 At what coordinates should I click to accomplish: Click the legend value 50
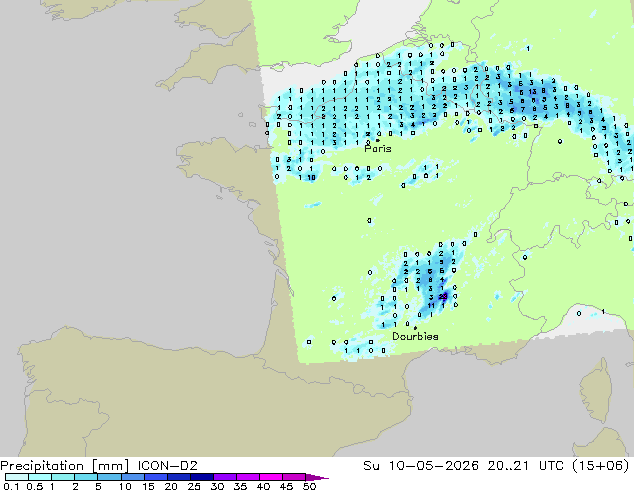pyautogui.click(x=309, y=486)
